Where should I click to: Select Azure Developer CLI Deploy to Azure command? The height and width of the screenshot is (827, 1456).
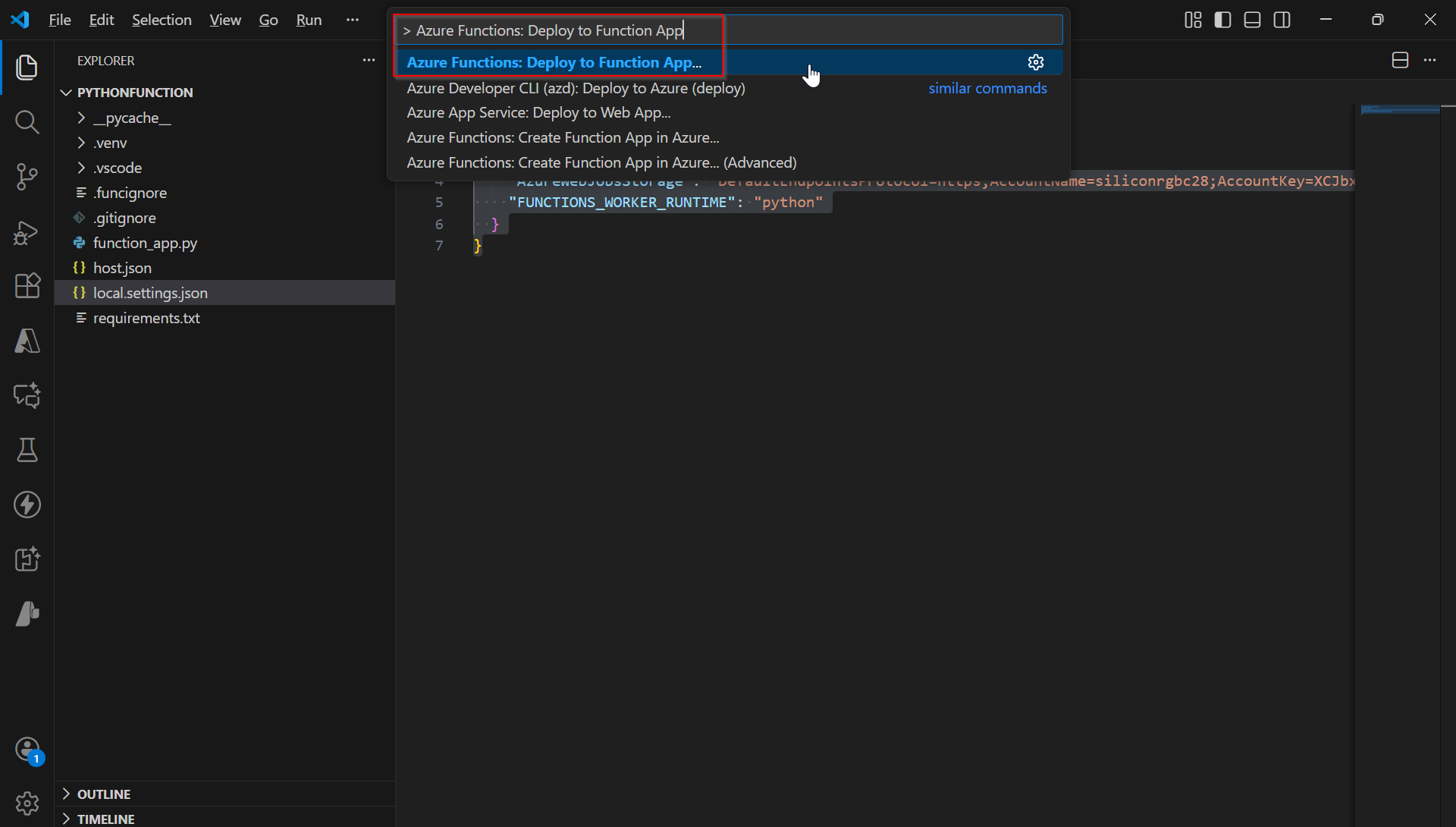pos(729,88)
